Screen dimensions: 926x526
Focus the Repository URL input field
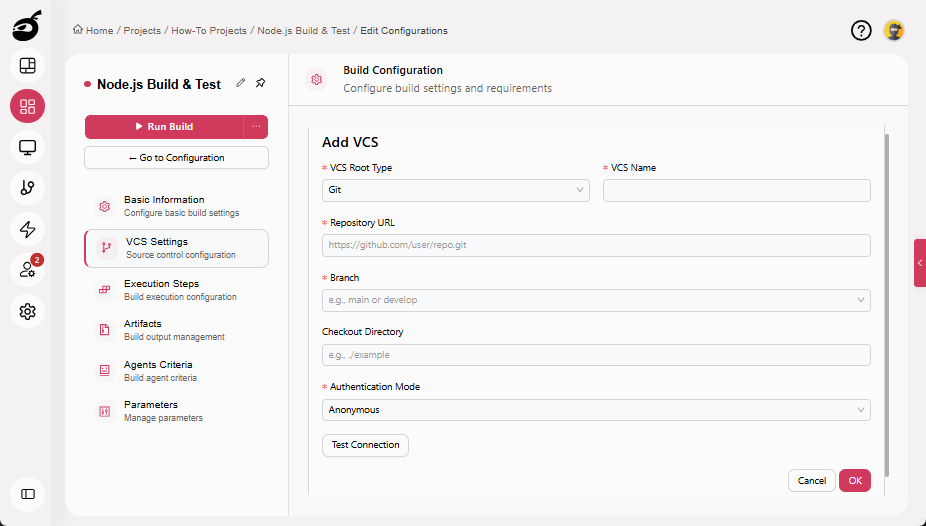(596, 245)
